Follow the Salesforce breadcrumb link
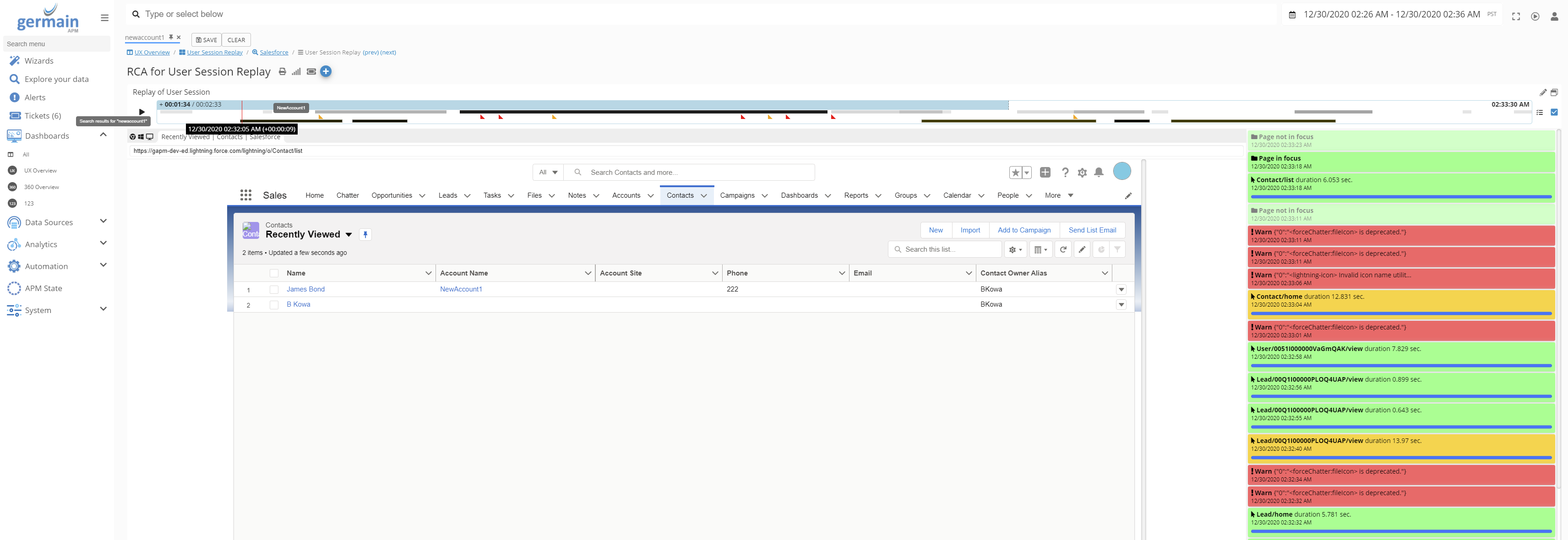The height and width of the screenshot is (540, 1568). click(274, 53)
